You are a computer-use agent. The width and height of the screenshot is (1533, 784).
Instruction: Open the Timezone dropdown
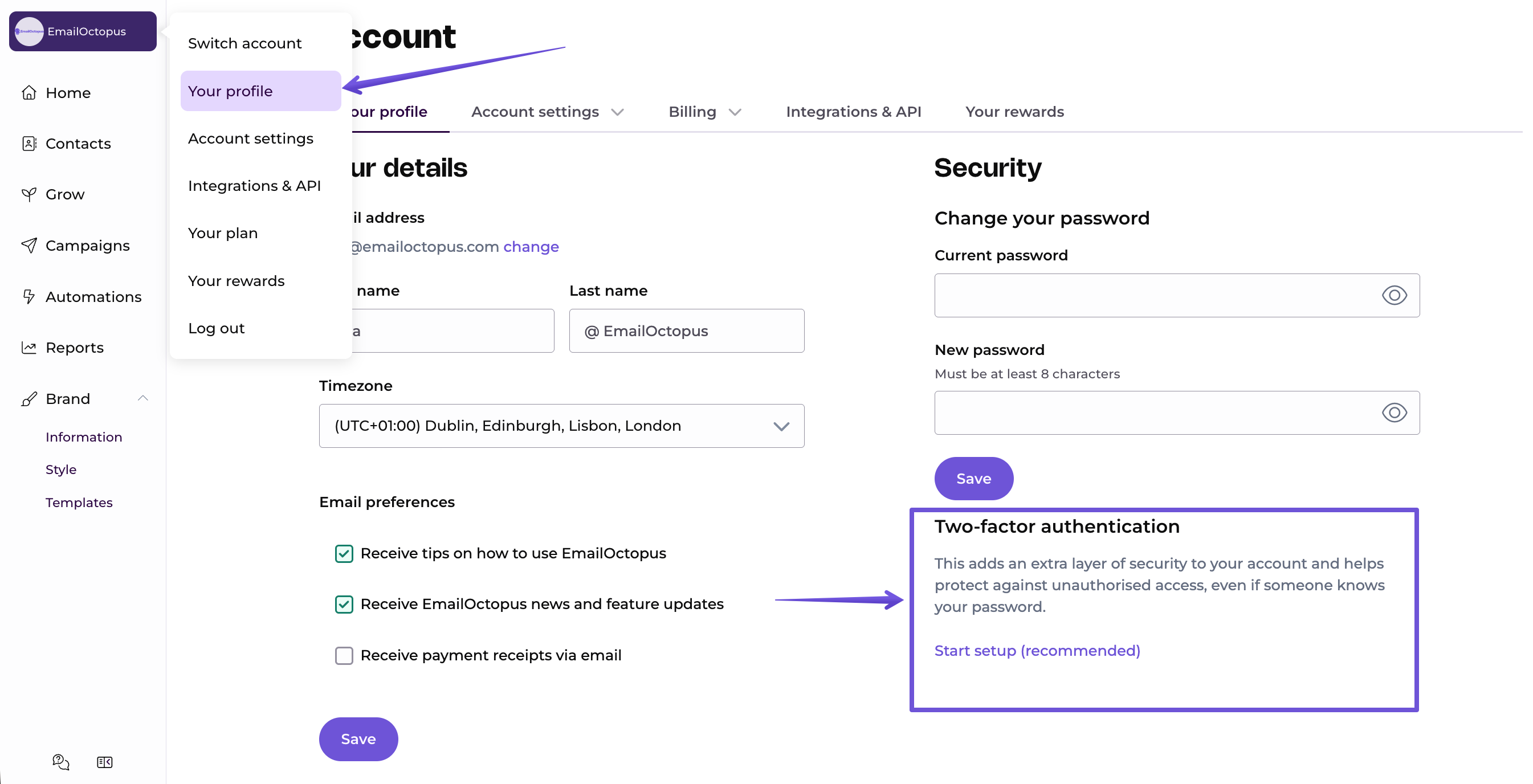[561, 426]
